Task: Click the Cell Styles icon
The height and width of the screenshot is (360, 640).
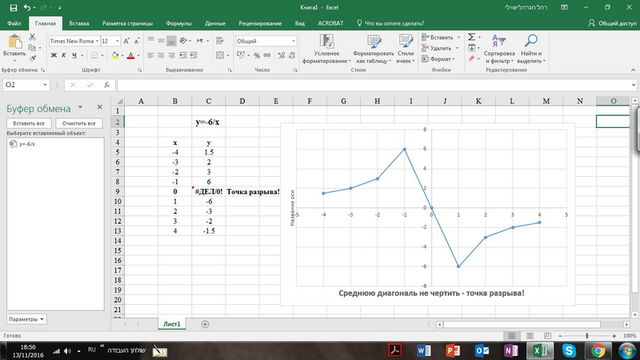Action: pyautogui.click(x=406, y=42)
